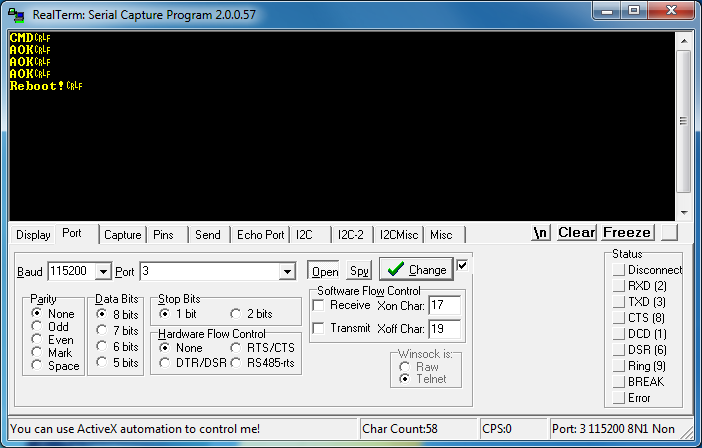
Task: Open the Pins tab
Action: (x=163, y=235)
